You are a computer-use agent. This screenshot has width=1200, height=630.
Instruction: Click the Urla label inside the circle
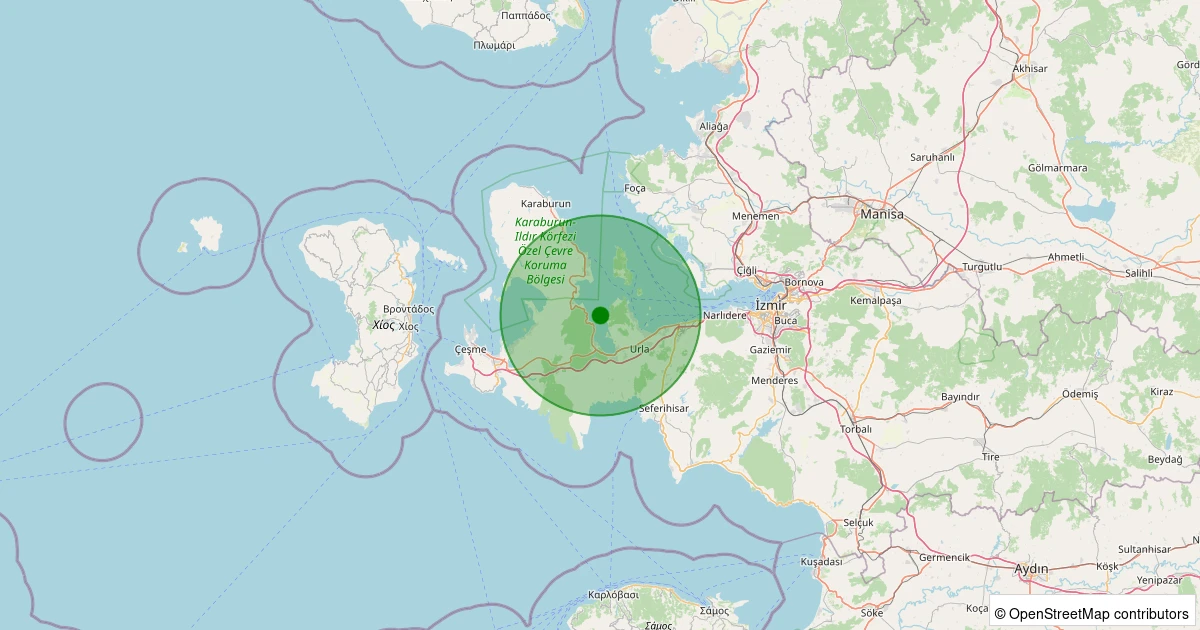pyautogui.click(x=640, y=349)
